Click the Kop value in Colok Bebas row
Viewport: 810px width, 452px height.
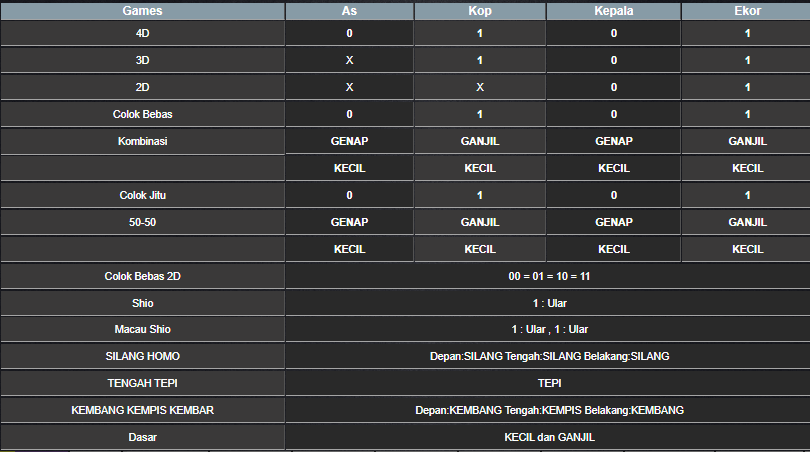[480, 114]
